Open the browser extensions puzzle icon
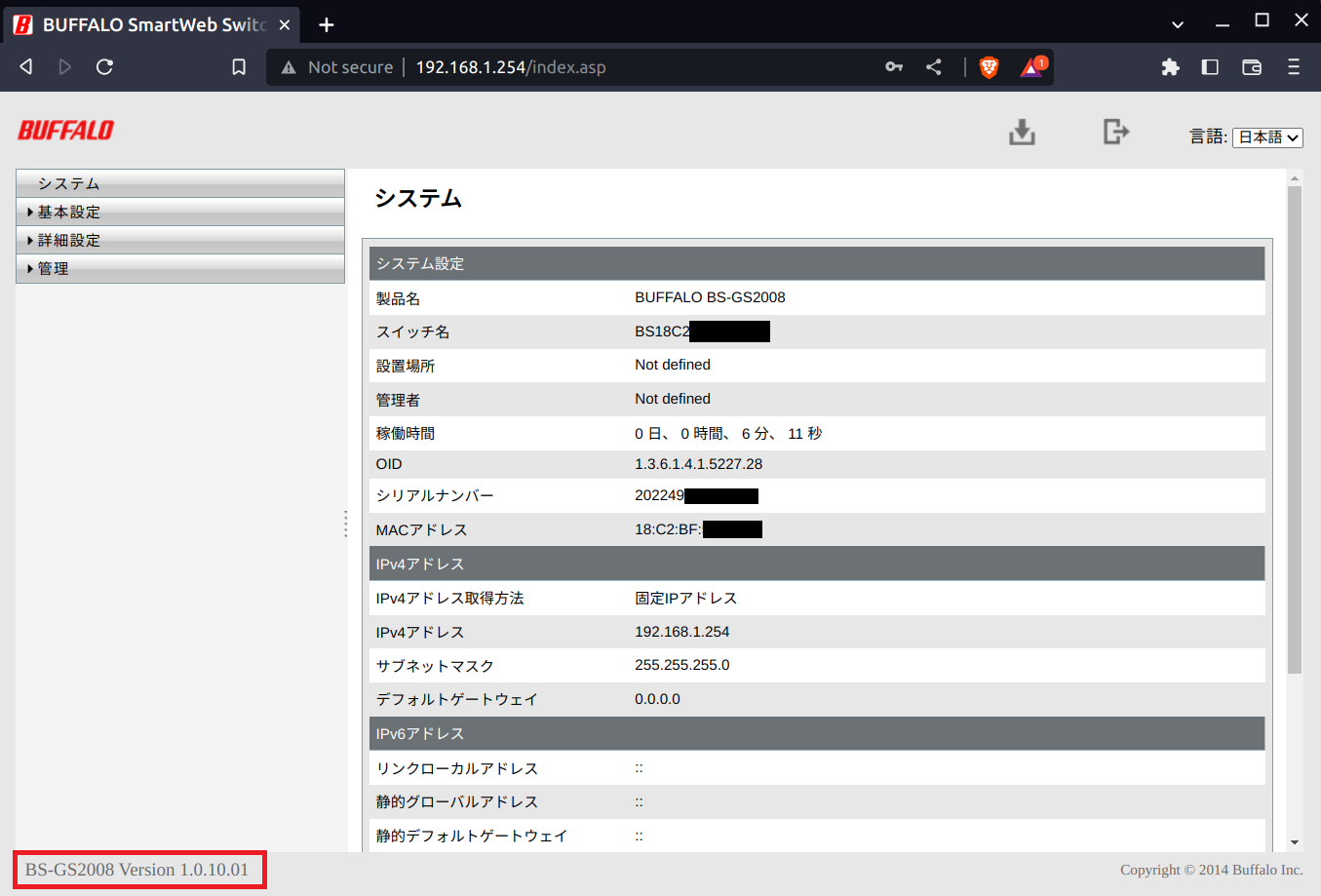The height and width of the screenshot is (896, 1321). pyautogui.click(x=1170, y=67)
